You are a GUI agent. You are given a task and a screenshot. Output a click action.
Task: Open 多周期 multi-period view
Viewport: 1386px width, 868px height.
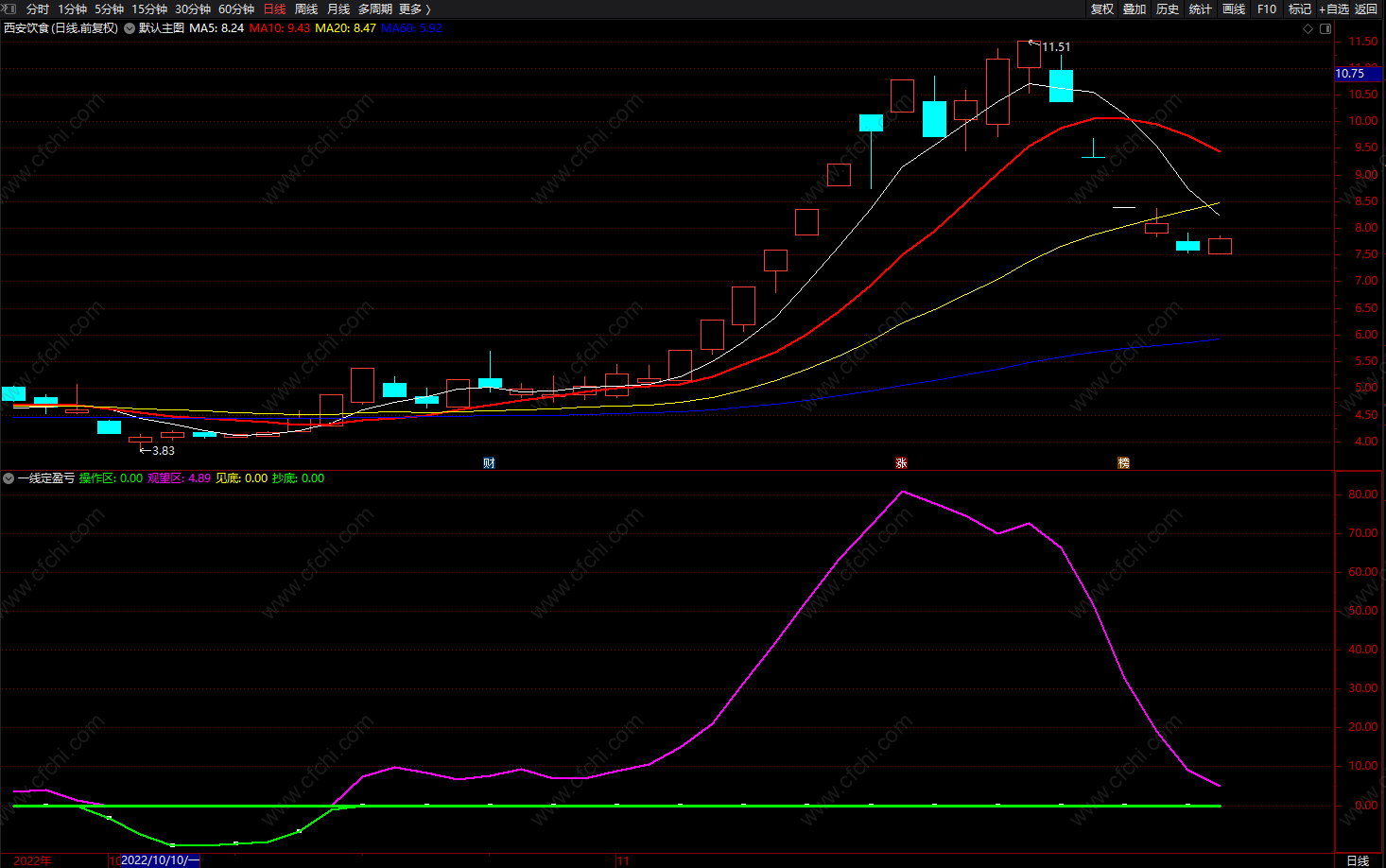tap(375, 9)
